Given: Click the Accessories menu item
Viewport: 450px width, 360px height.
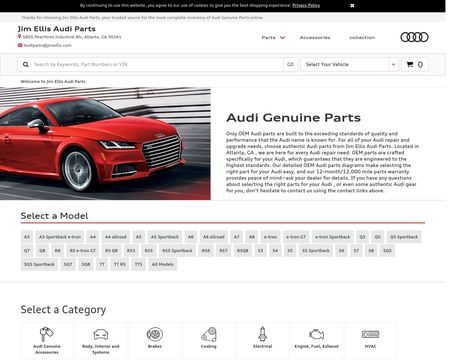Looking at the screenshot, I should (x=315, y=37).
